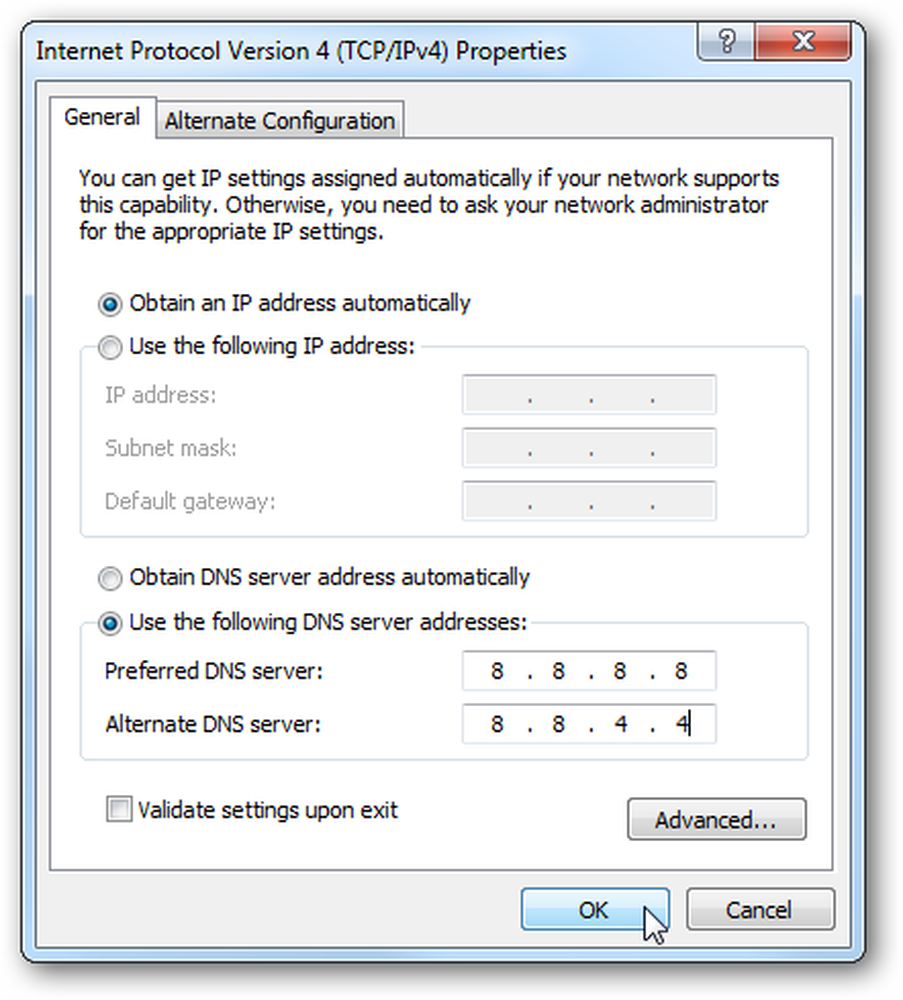This screenshot has width=903, height=1000.
Task: Click the Cancel button
Action: (x=760, y=909)
